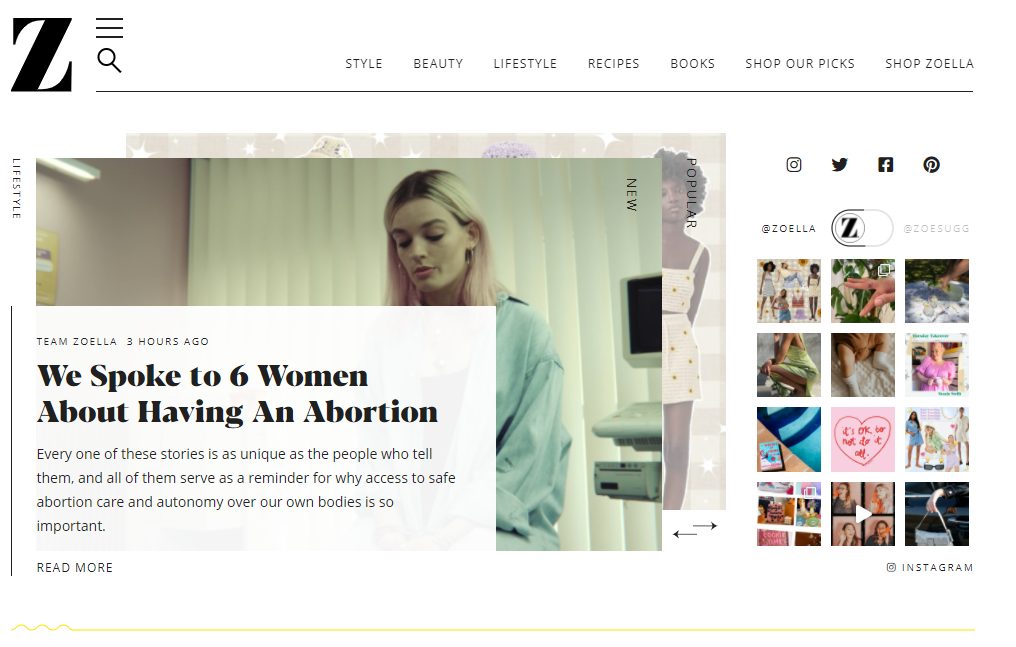Open the Twitter bird icon

(840, 165)
